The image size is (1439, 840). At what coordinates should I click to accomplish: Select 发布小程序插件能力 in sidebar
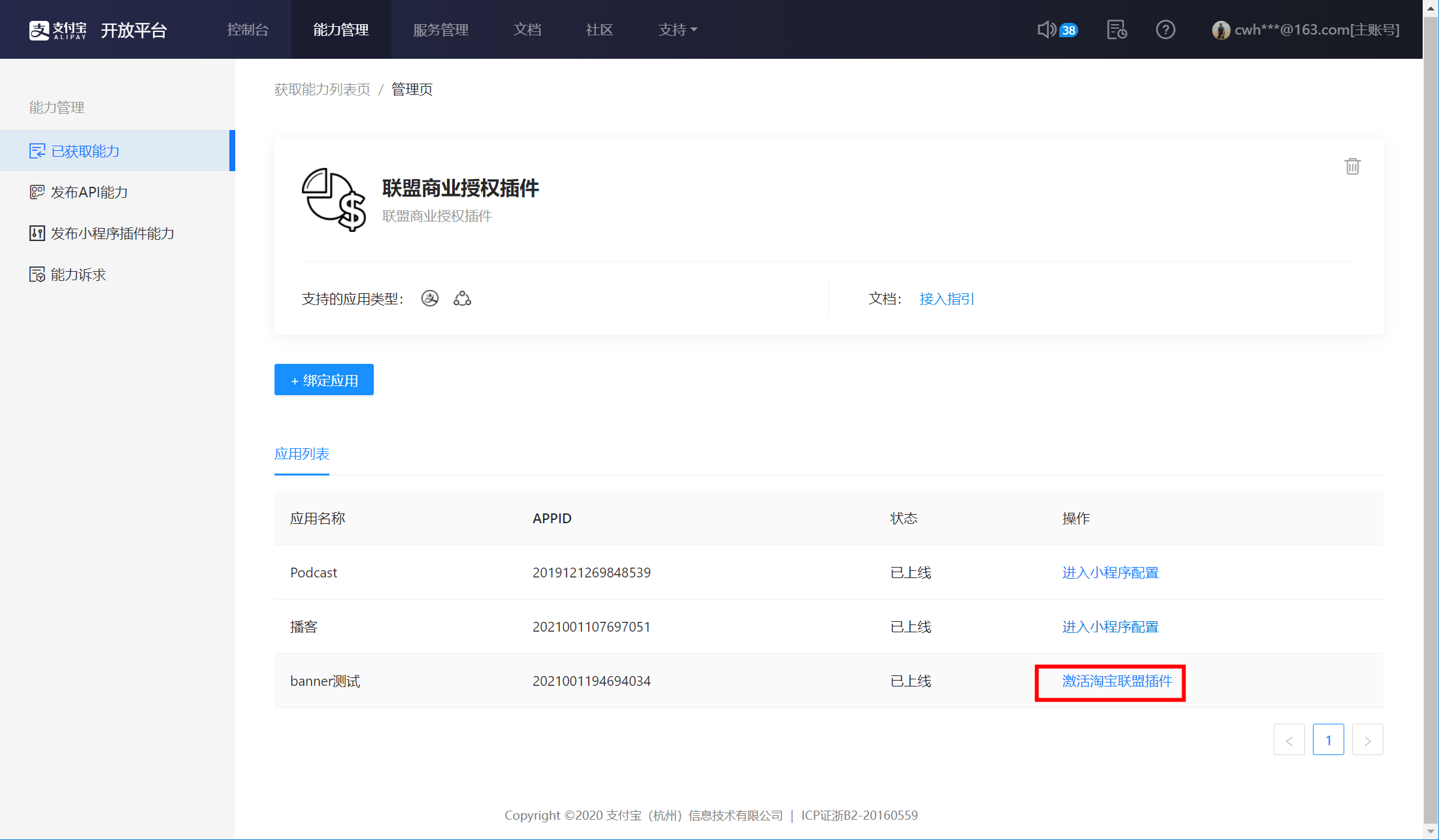118,233
